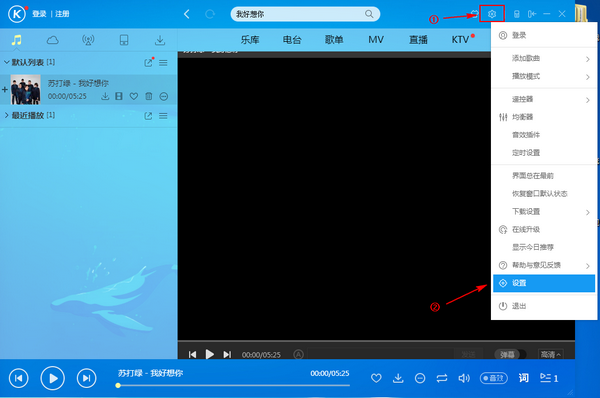Switch to mini mode icon
The image size is (600, 398).
532,14
